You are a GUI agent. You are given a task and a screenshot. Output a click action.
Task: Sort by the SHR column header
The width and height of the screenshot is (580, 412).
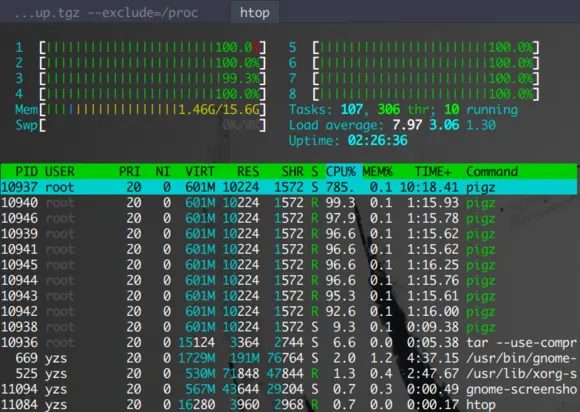(292, 172)
